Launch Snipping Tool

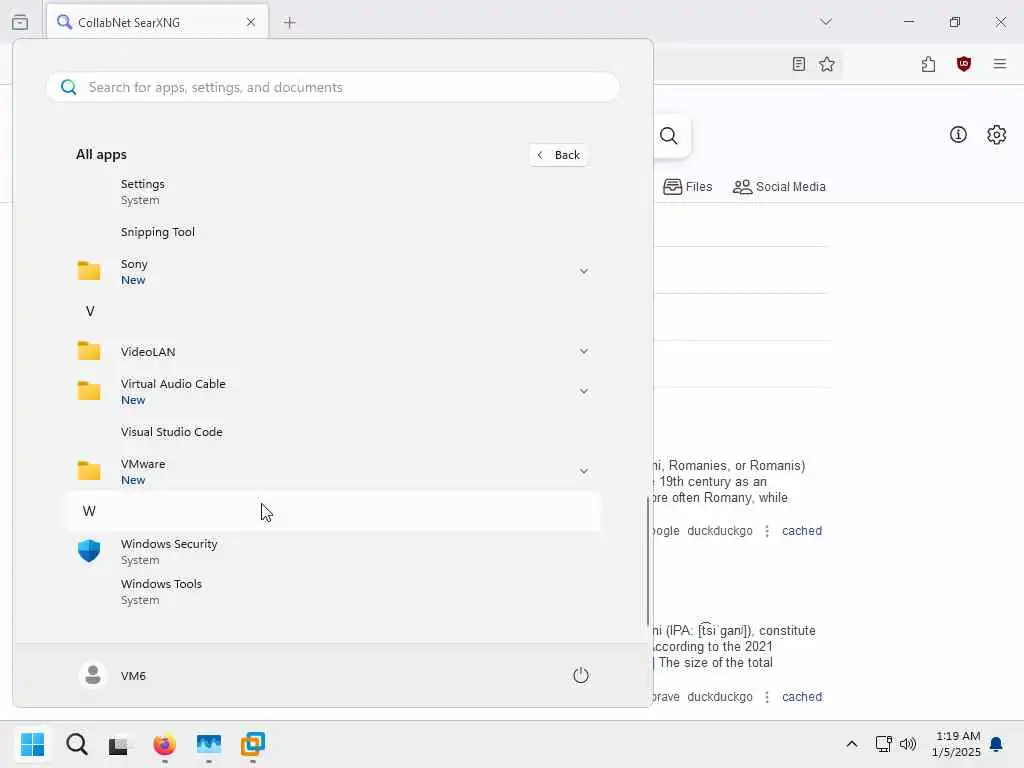333,232
